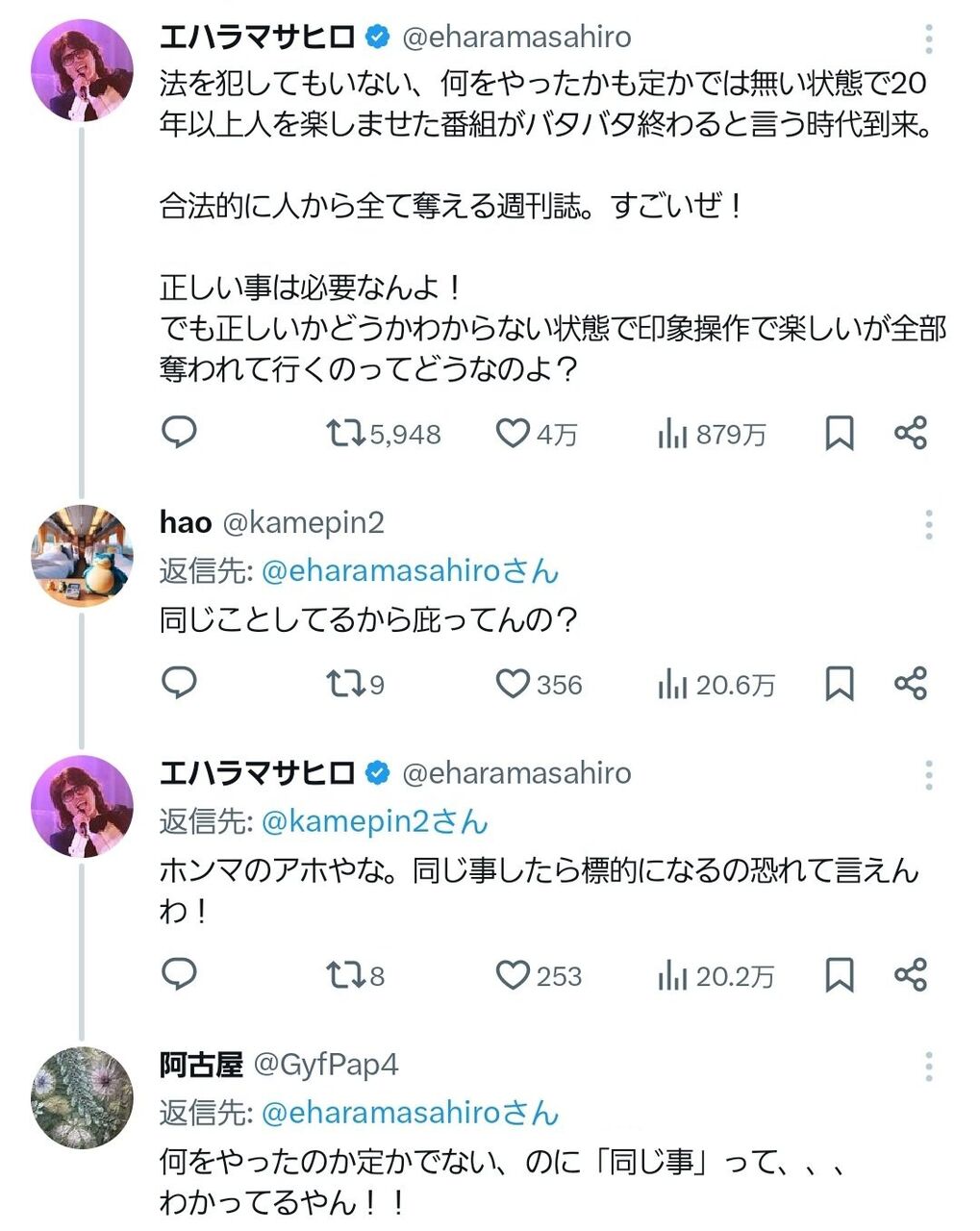Open @kamepin2 mention link
Image resolution: width=980 pixels, height=1231 pixels.
(x=347, y=821)
